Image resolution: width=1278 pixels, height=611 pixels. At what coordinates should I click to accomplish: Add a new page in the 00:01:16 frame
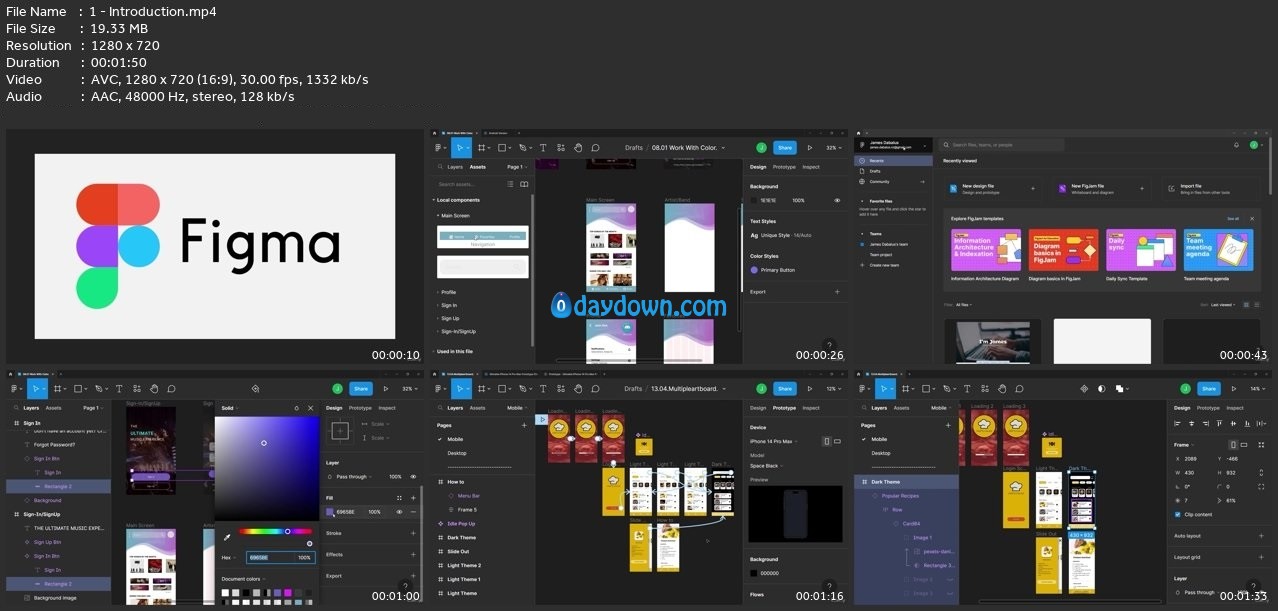point(524,425)
